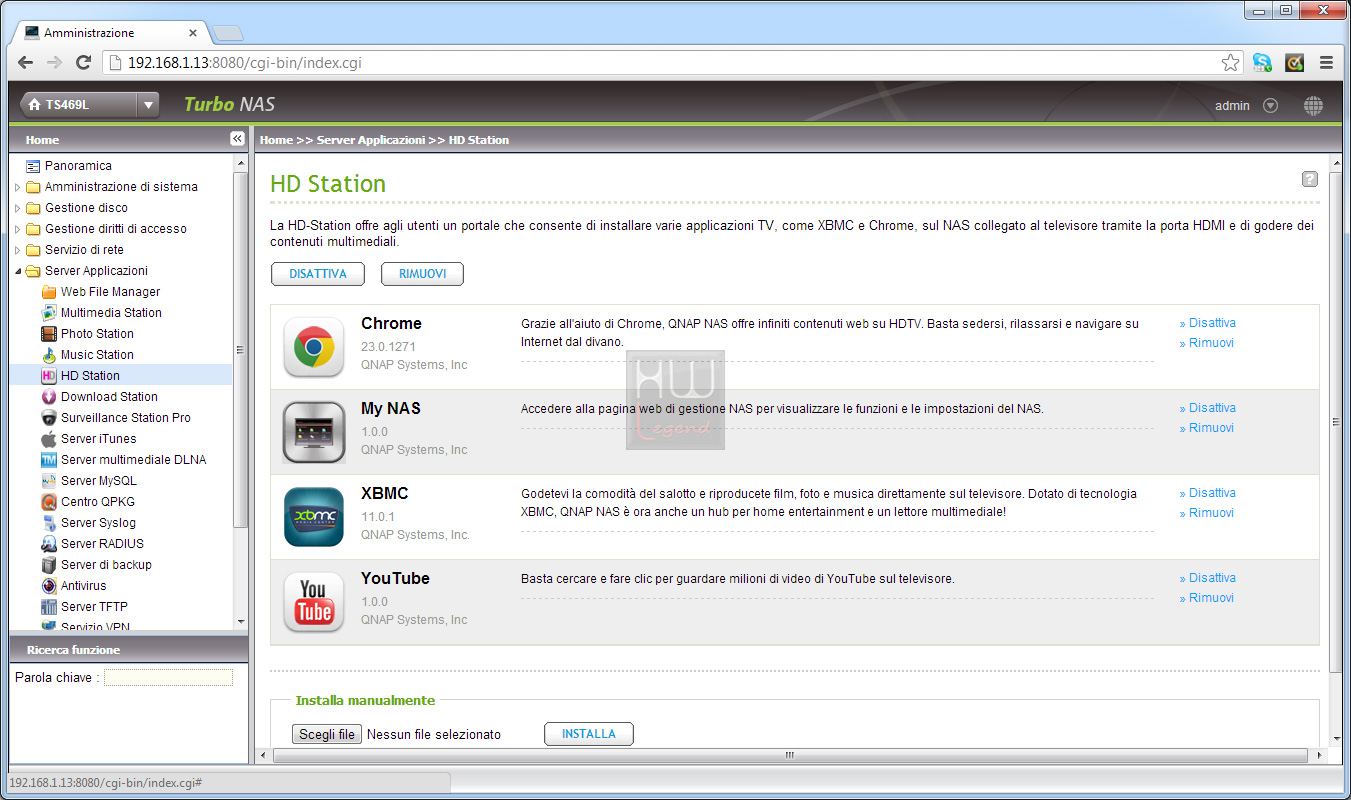The height and width of the screenshot is (800, 1351).
Task: Click the 'Nessun file selezionato' text
Action: click(x=434, y=735)
